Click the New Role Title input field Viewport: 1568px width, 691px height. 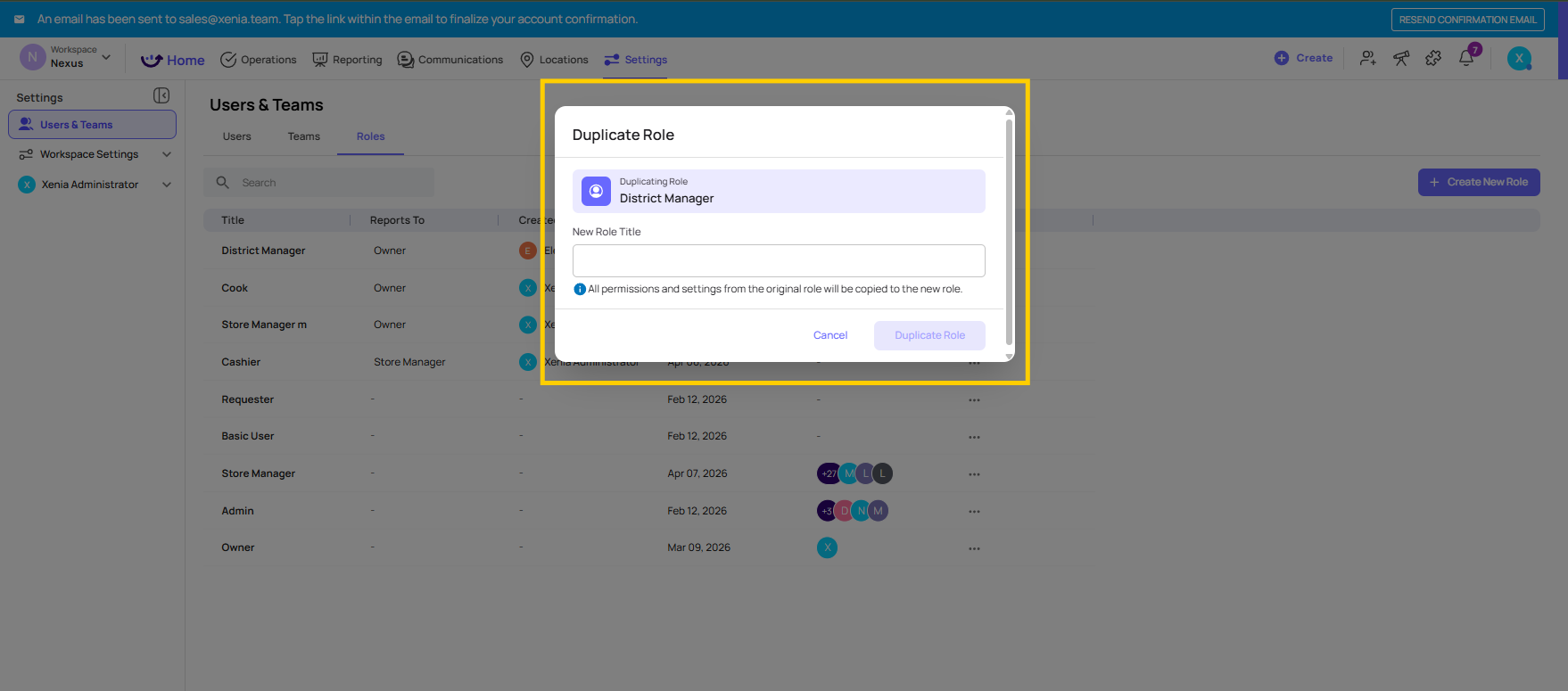click(x=778, y=260)
